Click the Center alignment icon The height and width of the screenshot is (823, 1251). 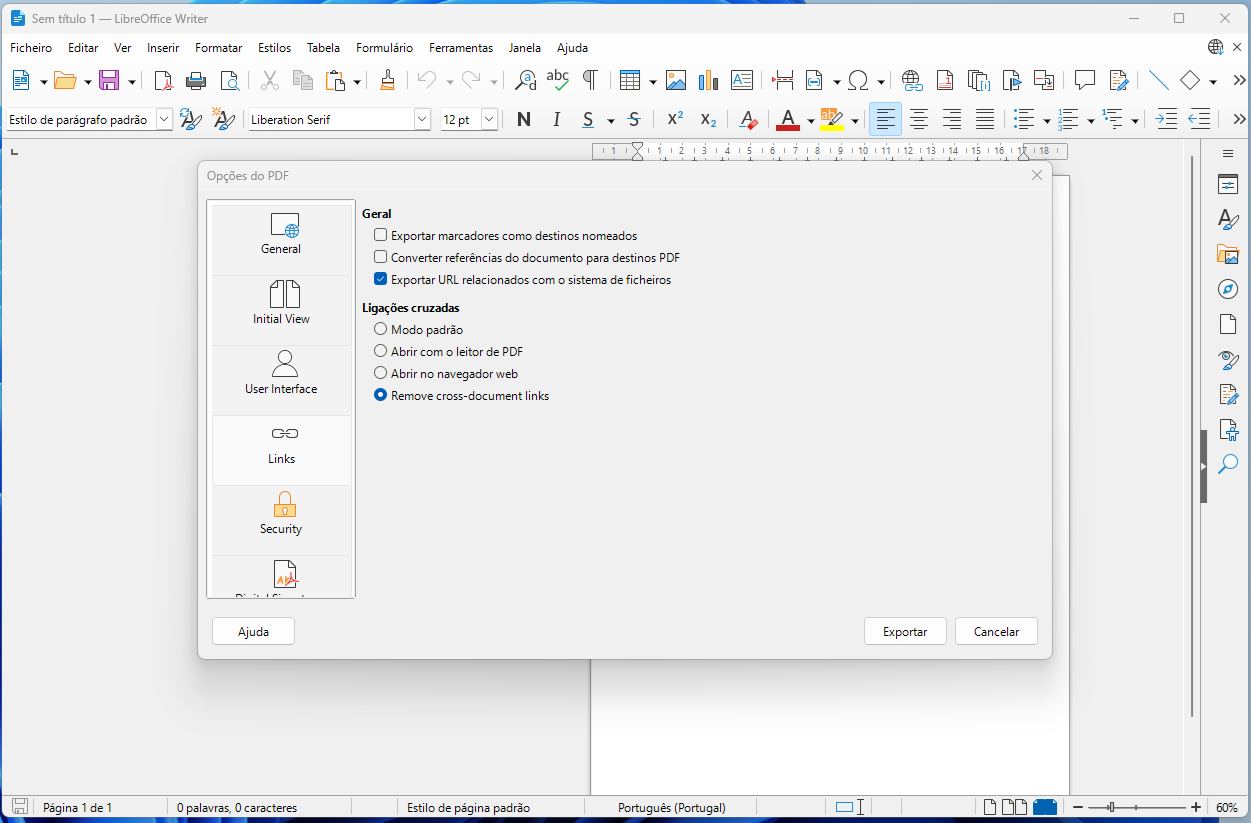[918, 119]
